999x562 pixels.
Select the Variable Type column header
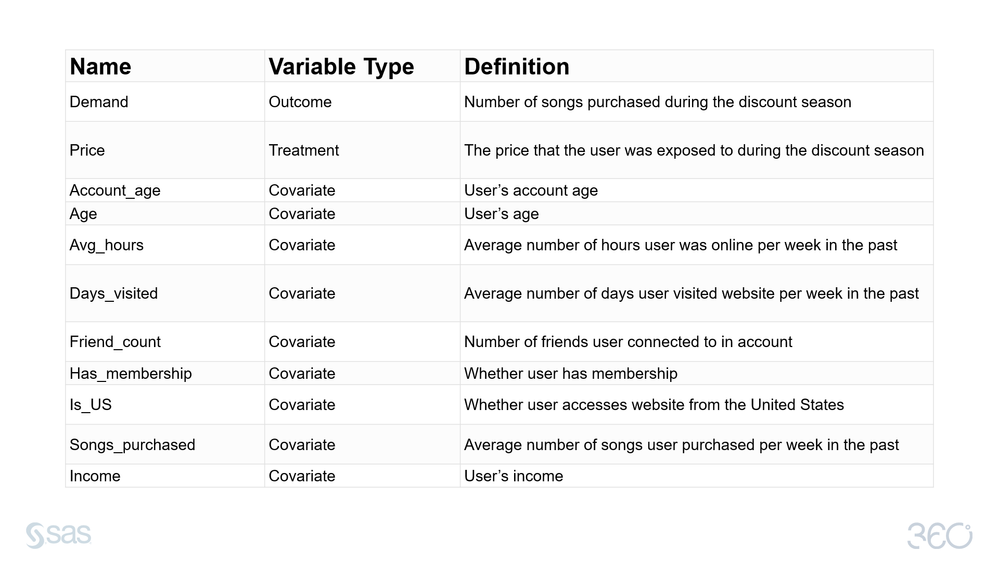click(341, 67)
